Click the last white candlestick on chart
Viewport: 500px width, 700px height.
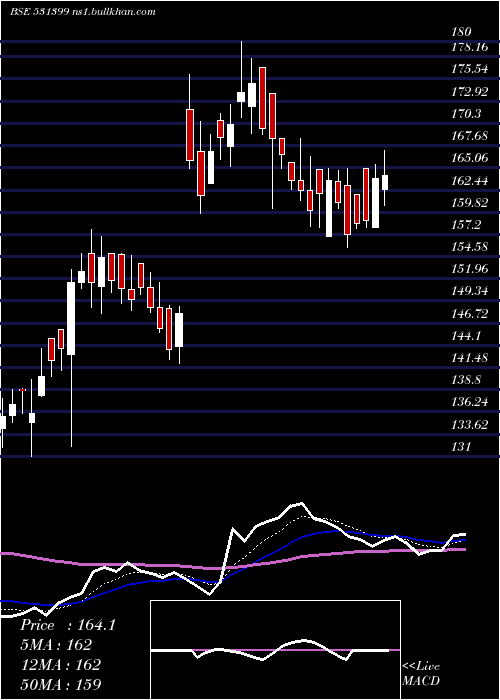[385, 183]
